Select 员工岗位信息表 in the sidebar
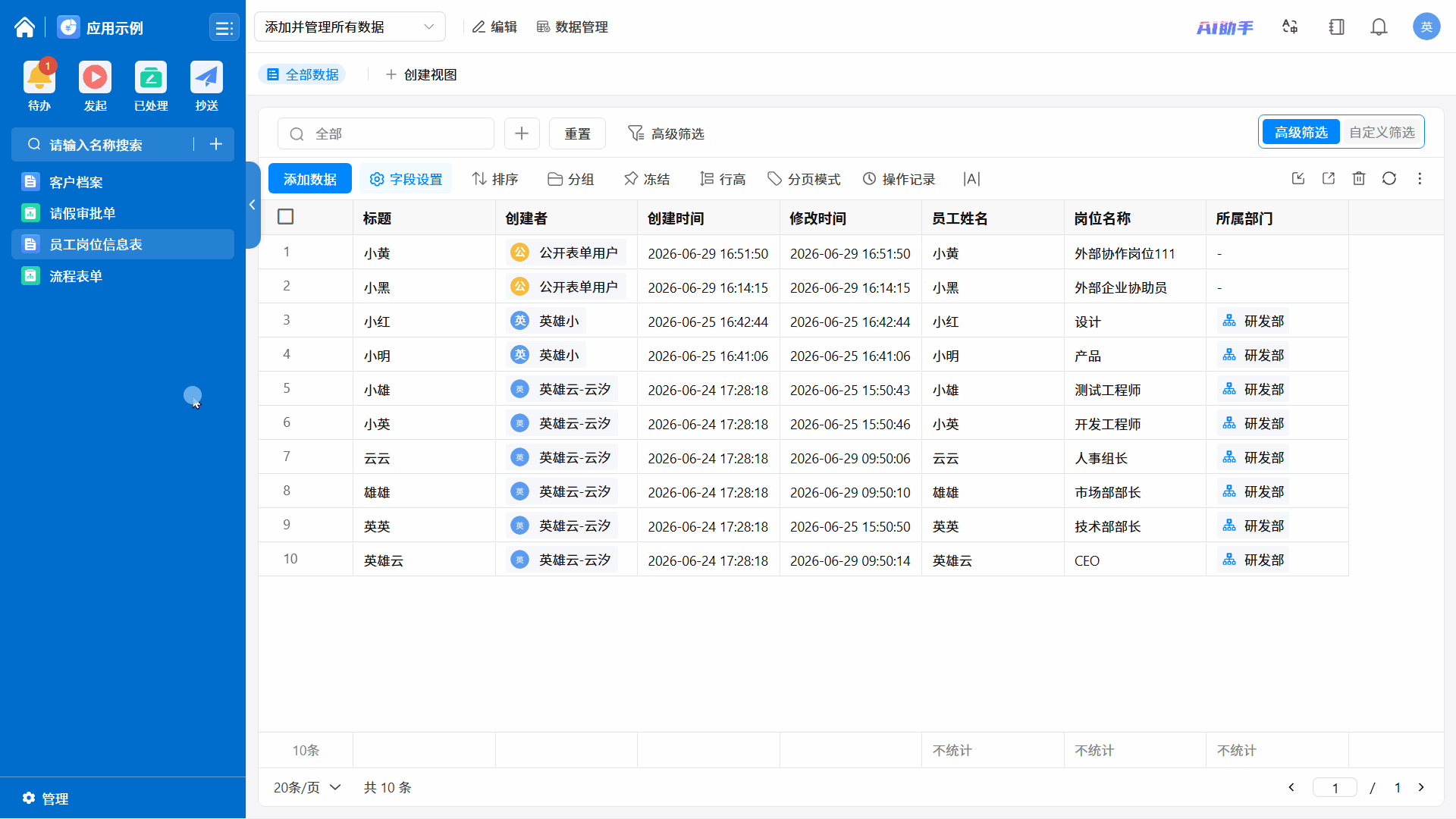Viewport: 1456px width, 819px height. [x=123, y=244]
